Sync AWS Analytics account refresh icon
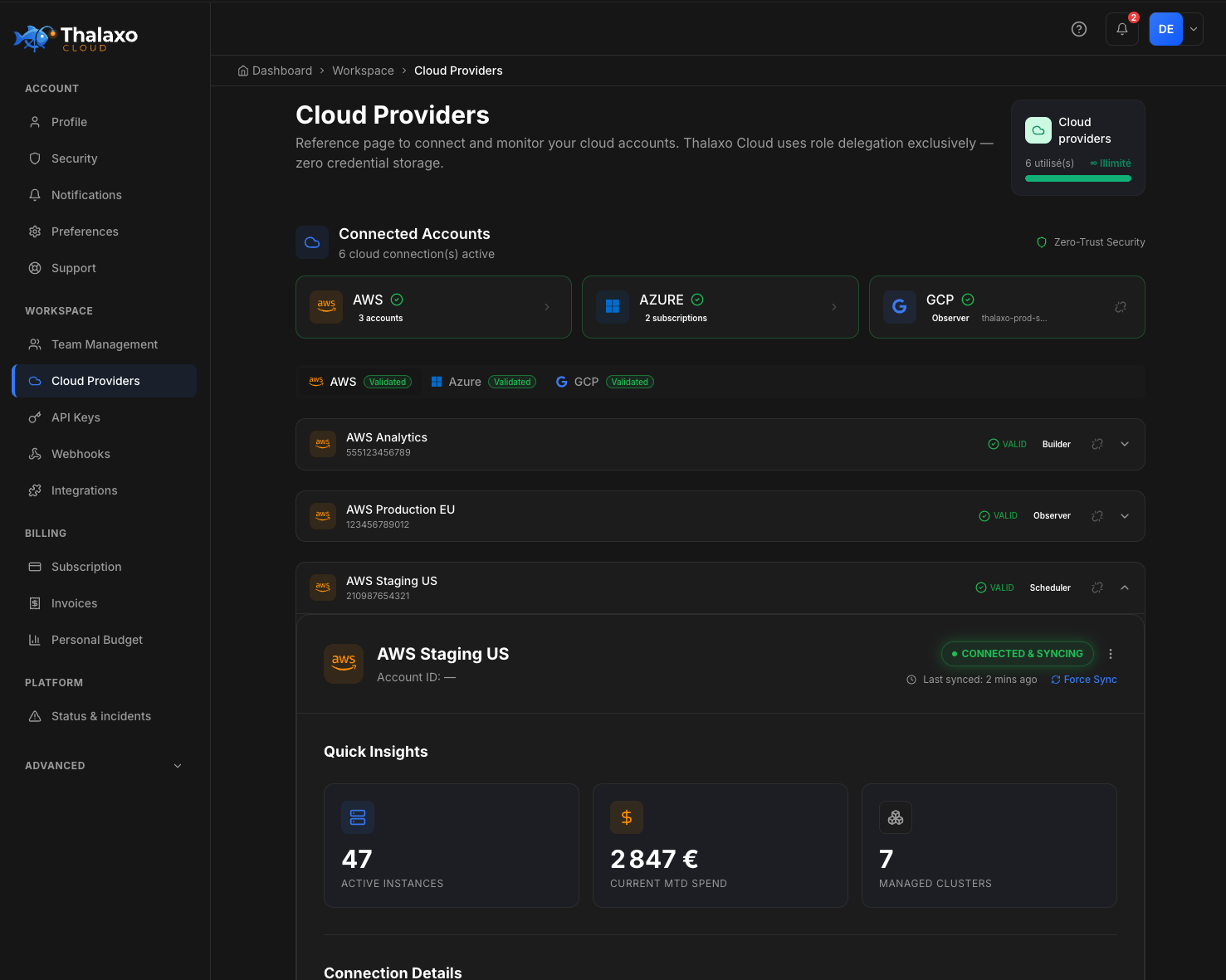The height and width of the screenshot is (980, 1226). (1097, 444)
